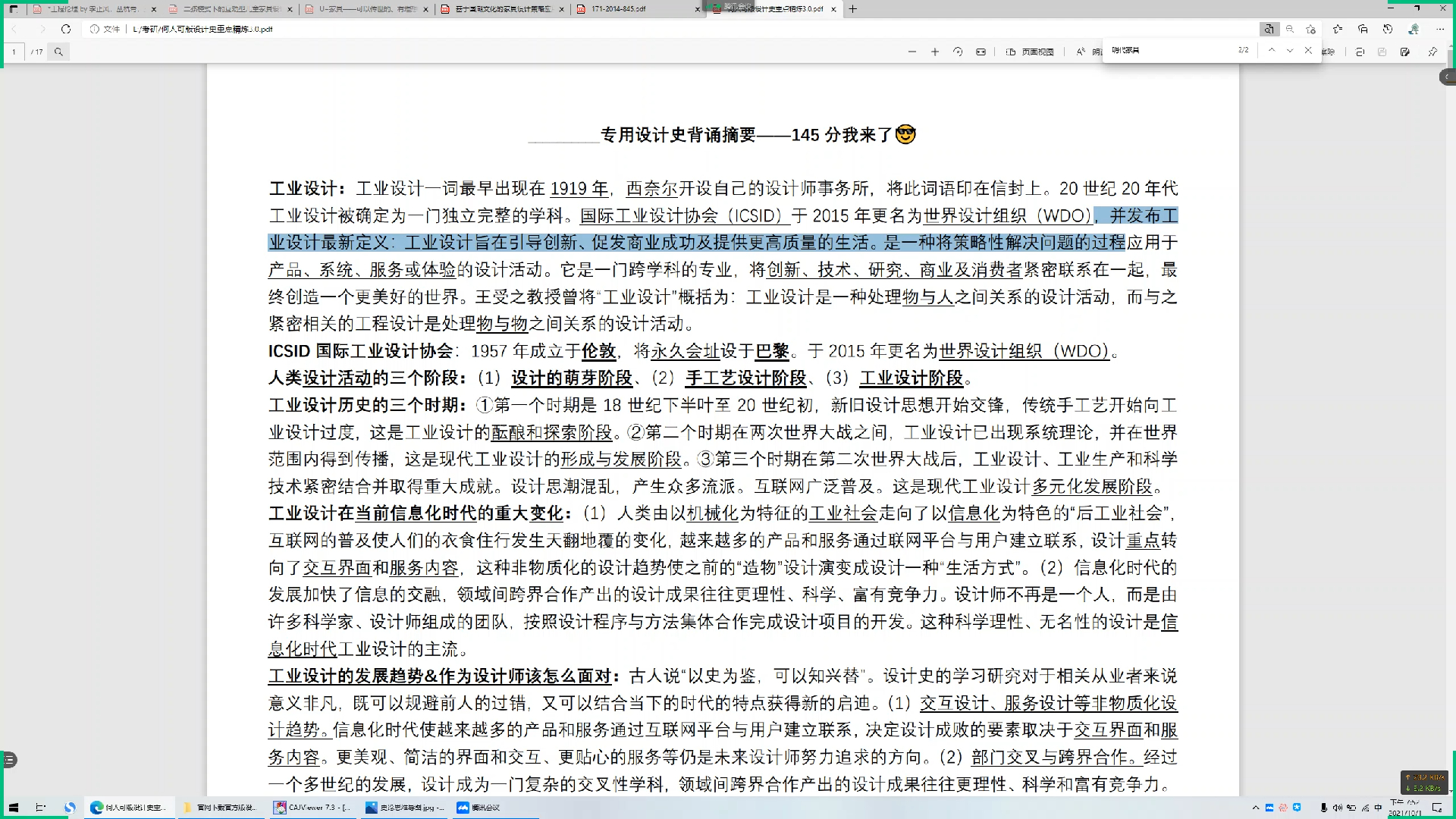Rotate the PDF page
The image size is (1456, 819).
958,52
